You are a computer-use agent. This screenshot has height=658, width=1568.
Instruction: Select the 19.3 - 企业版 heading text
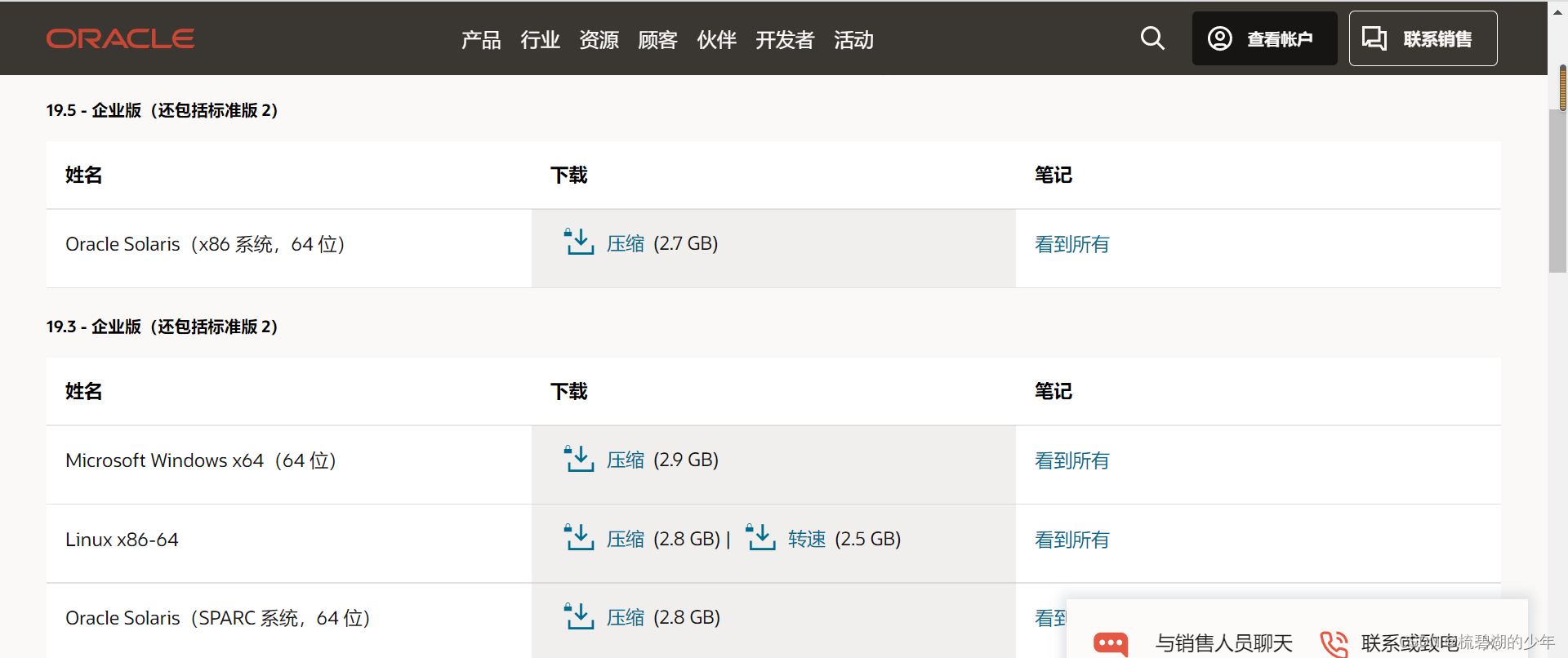click(162, 327)
